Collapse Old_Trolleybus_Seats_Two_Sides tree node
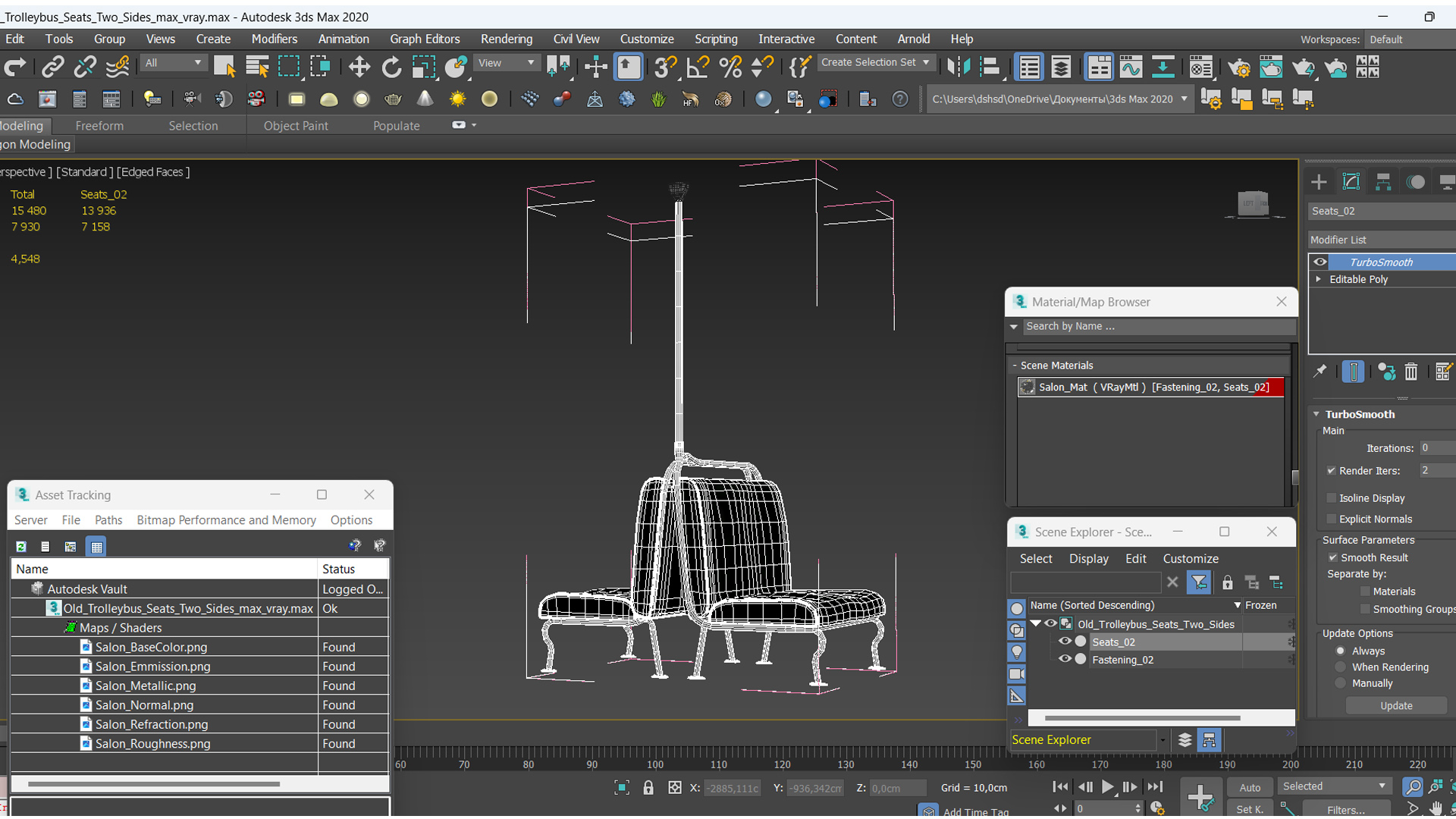Image resolution: width=1456 pixels, height=819 pixels. pos(1035,623)
